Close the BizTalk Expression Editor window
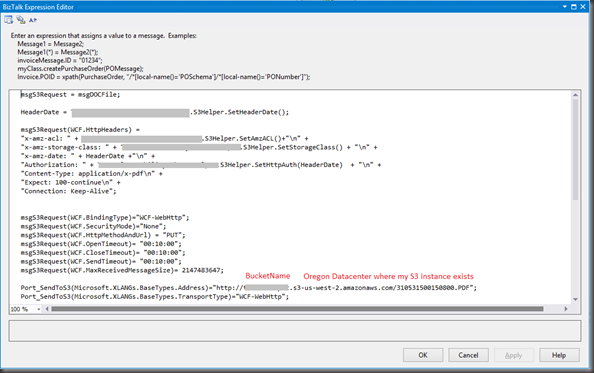 tap(583, 7)
